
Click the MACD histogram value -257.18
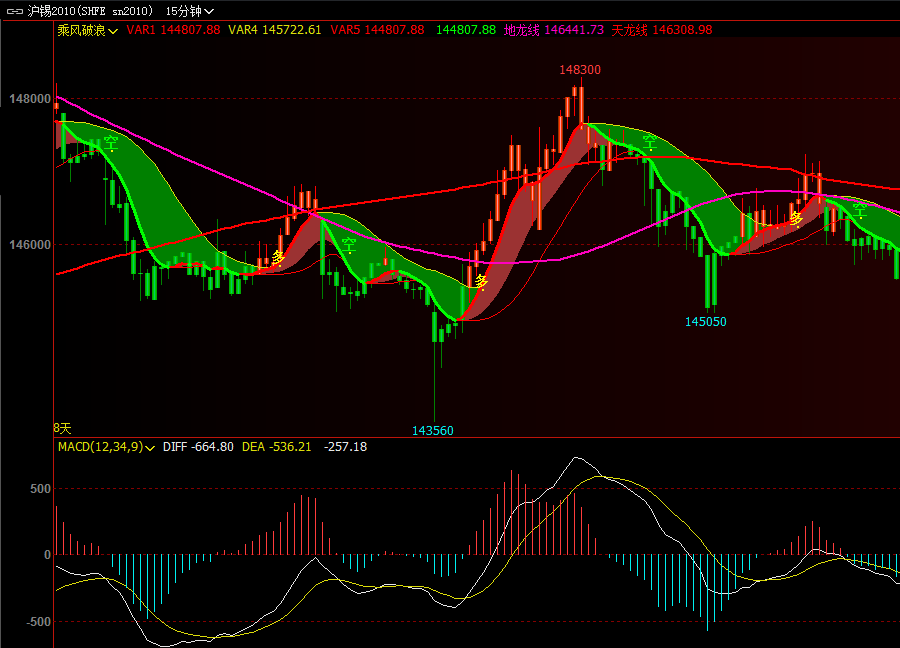[345, 447]
